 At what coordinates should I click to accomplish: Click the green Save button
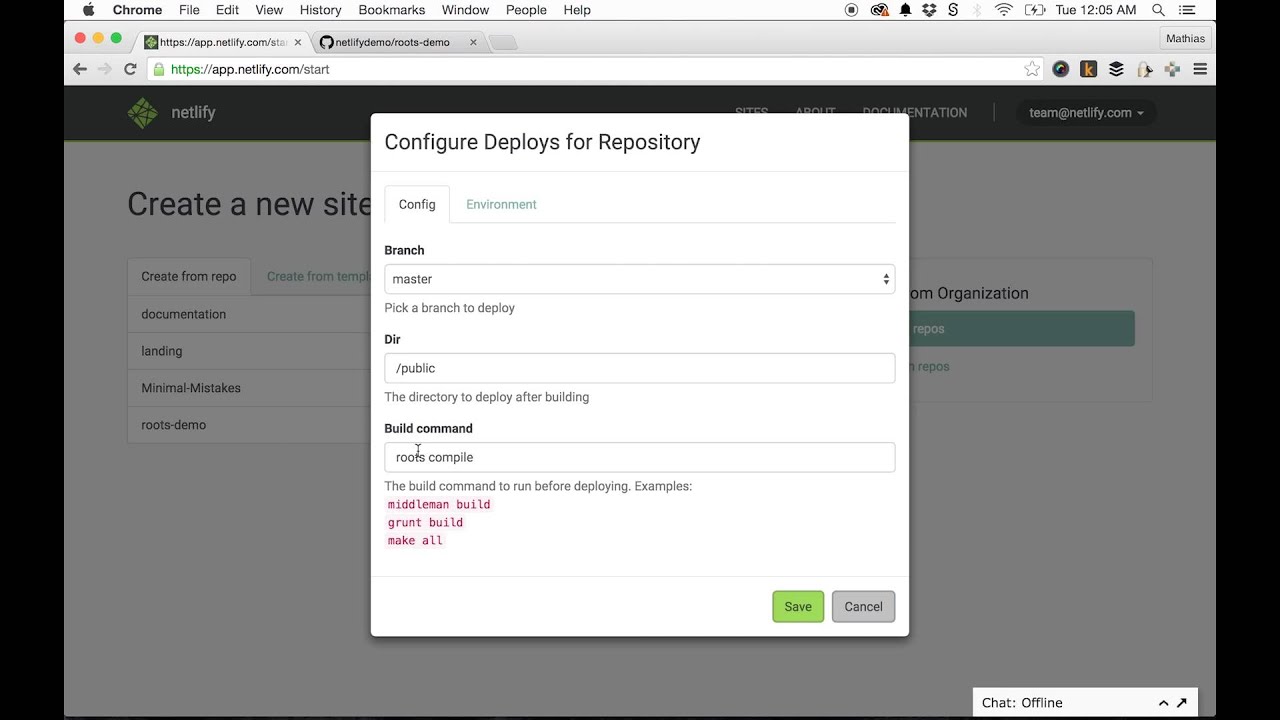click(x=798, y=607)
